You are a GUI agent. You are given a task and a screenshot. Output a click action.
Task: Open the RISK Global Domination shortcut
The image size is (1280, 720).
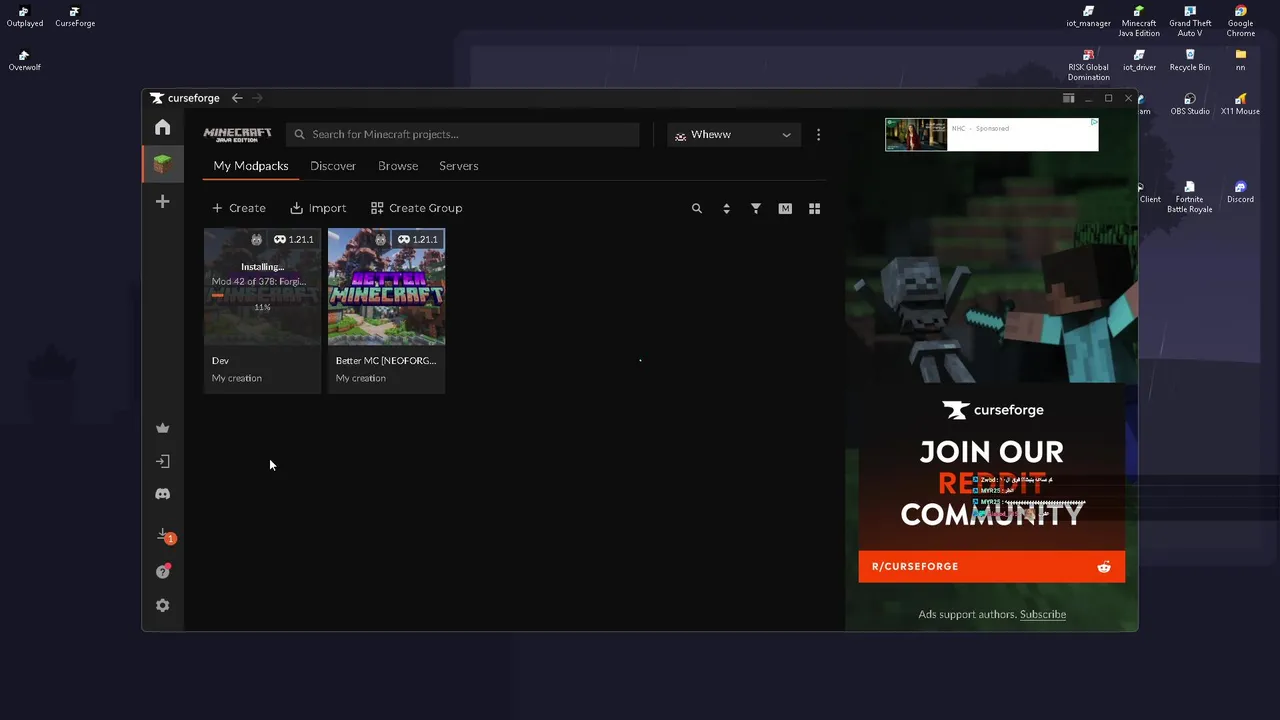point(1088,65)
